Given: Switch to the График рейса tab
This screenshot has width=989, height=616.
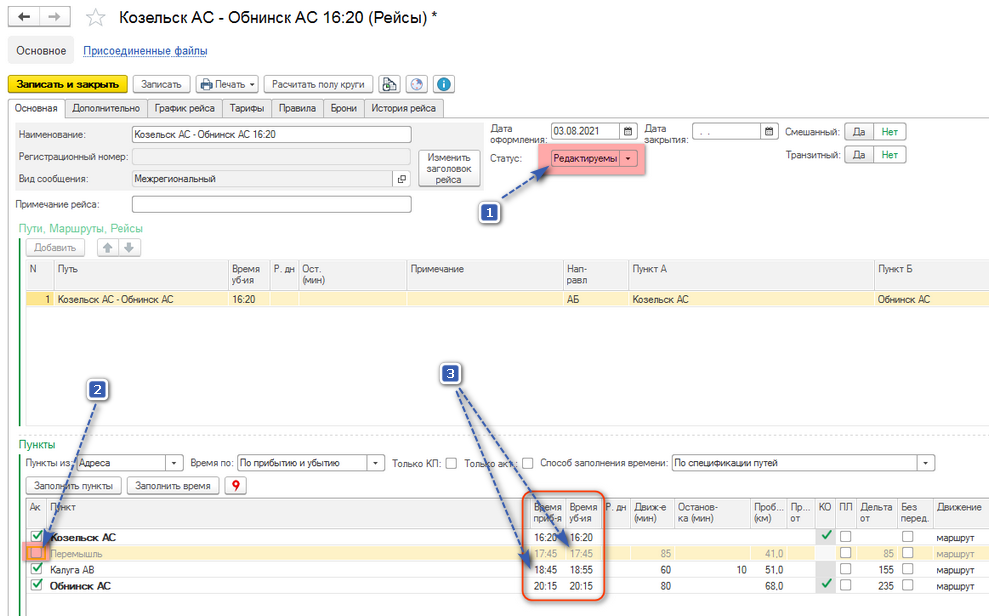Looking at the screenshot, I should tap(185, 108).
